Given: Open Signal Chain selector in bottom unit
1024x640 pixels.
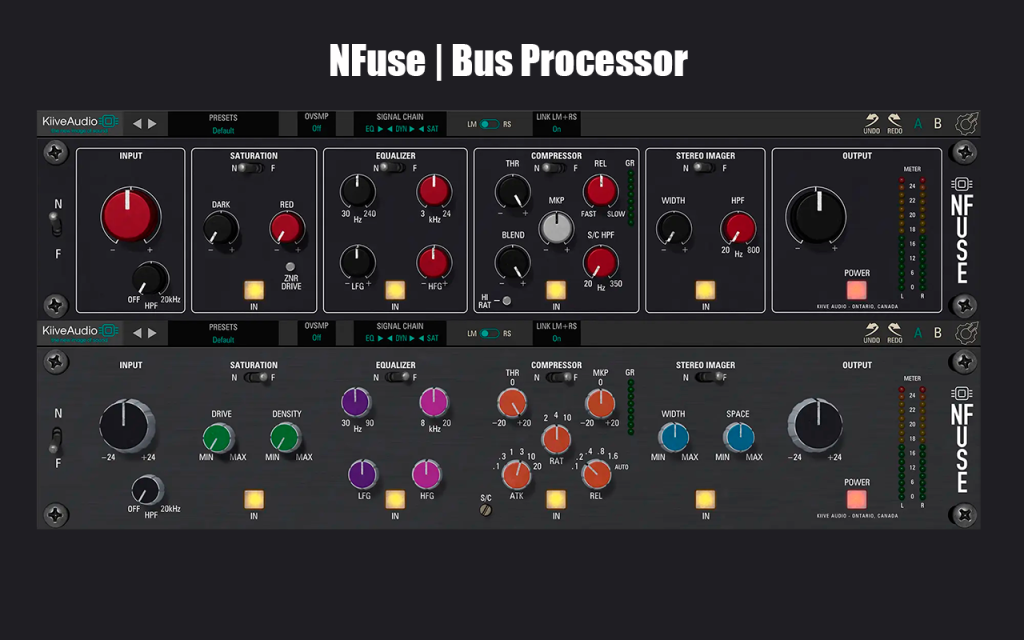Looking at the screenshot, I should [400, 332].
